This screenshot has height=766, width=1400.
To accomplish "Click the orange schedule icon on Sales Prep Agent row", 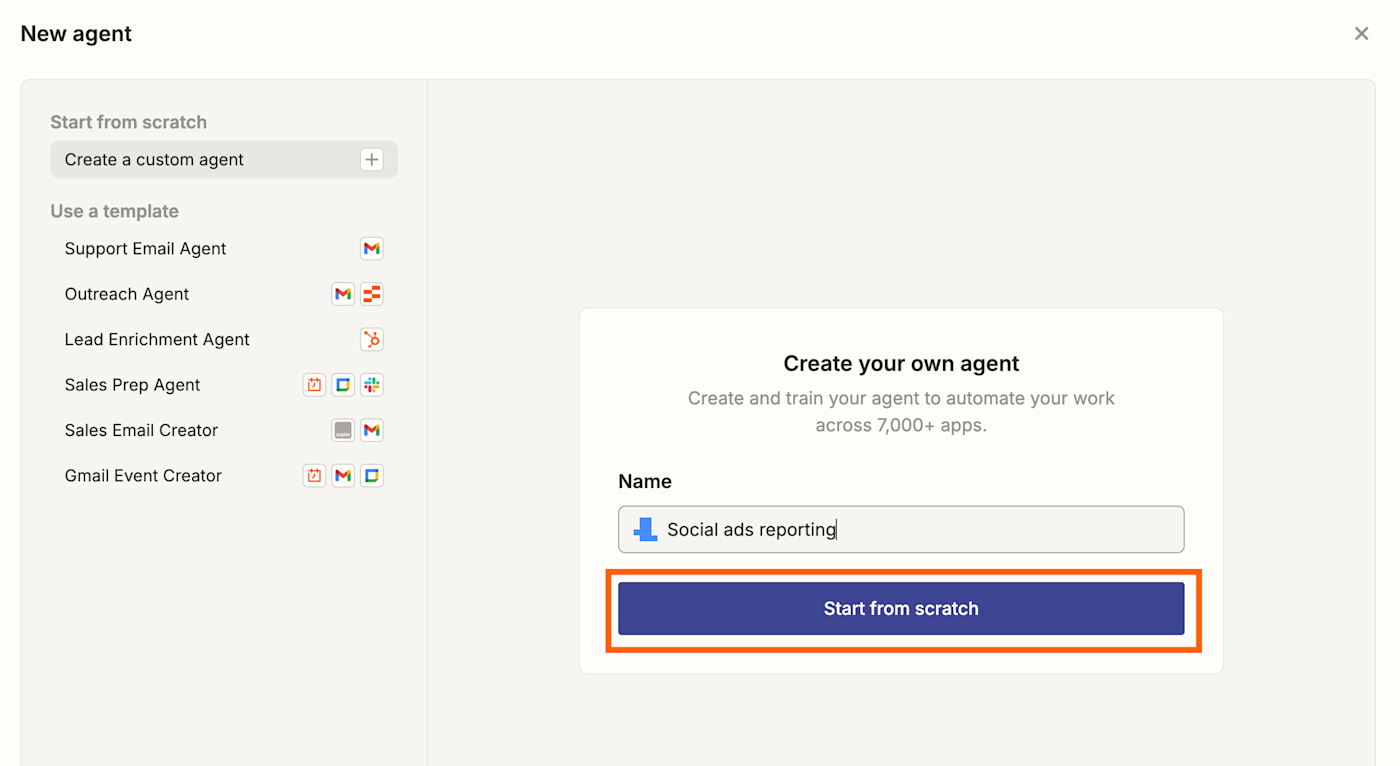I will (314, 385).
